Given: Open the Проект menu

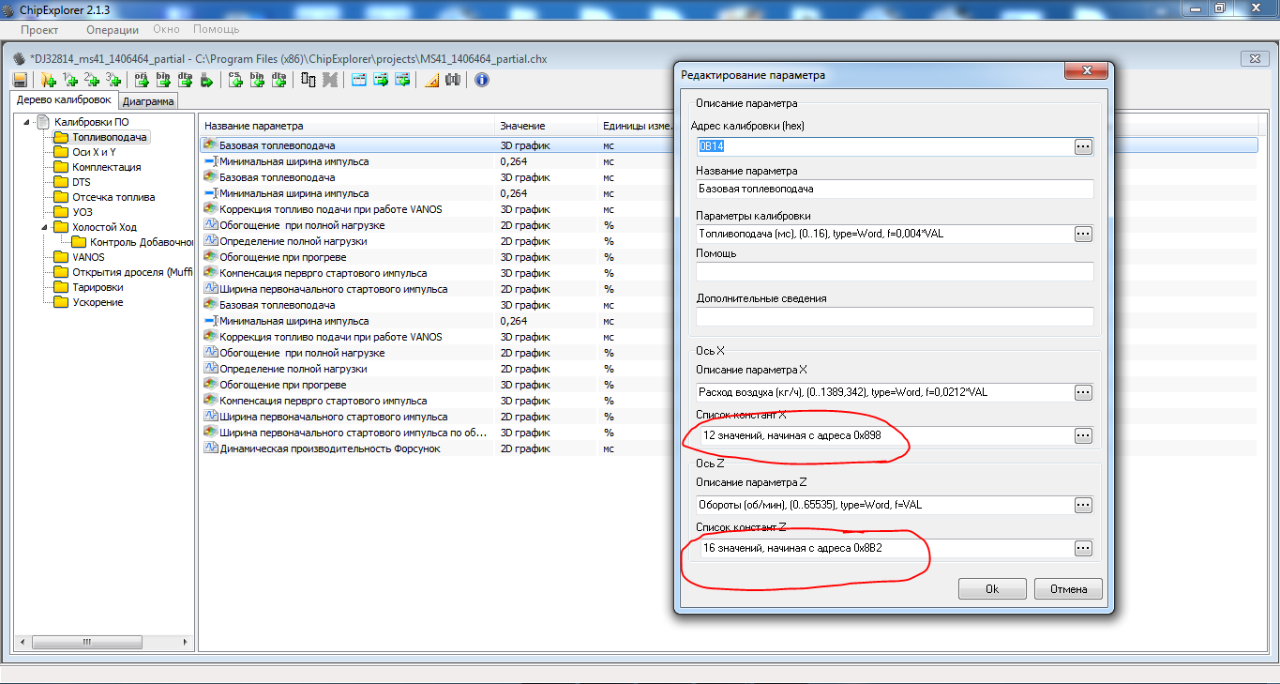Looking at the screenshot, I should (40, 30).
